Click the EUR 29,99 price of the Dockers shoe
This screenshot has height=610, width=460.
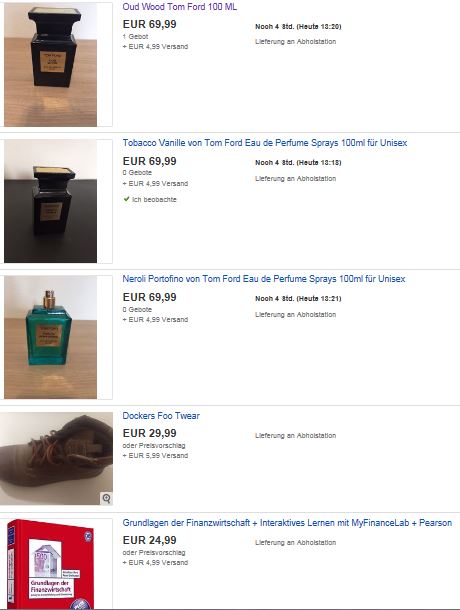pyautogui.click(x=149, y=433)
